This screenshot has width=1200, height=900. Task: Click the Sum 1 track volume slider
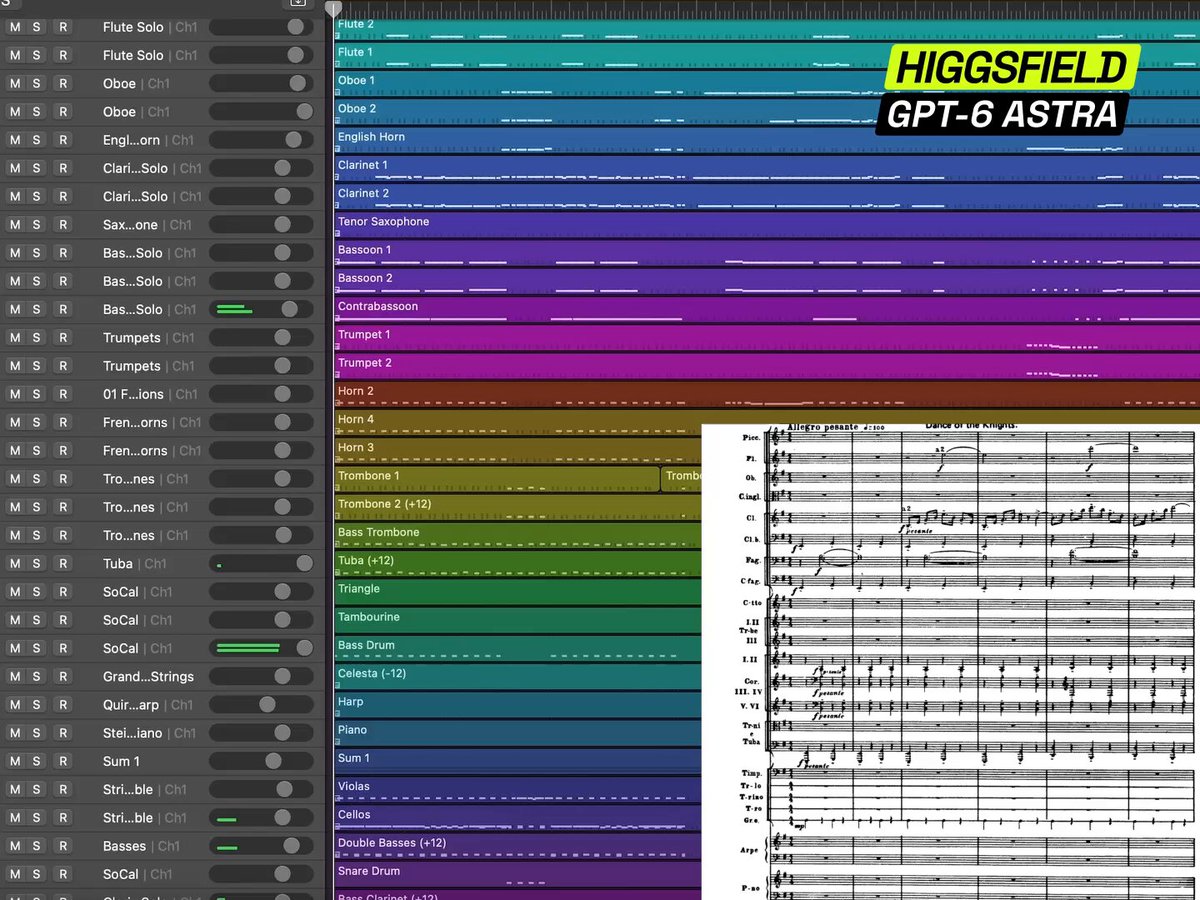pyautogui.click(x=261, y=761)
